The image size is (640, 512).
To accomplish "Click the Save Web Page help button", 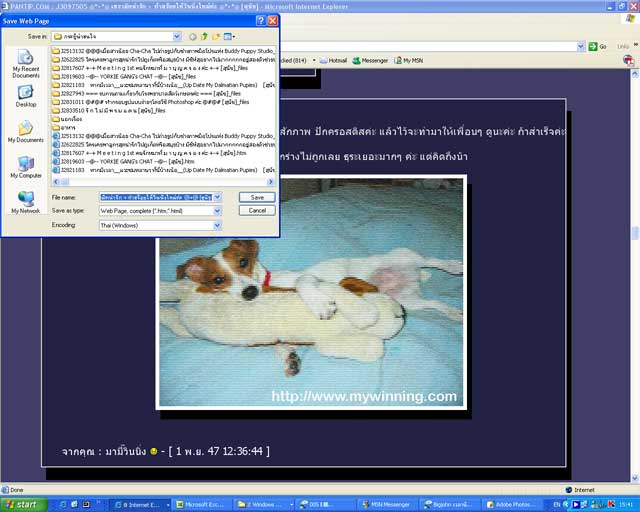I will 260,21.
